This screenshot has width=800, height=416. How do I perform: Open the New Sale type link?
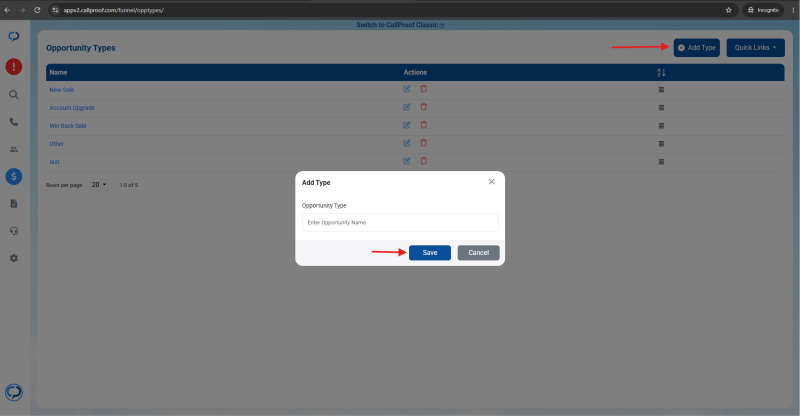(62, 90)
